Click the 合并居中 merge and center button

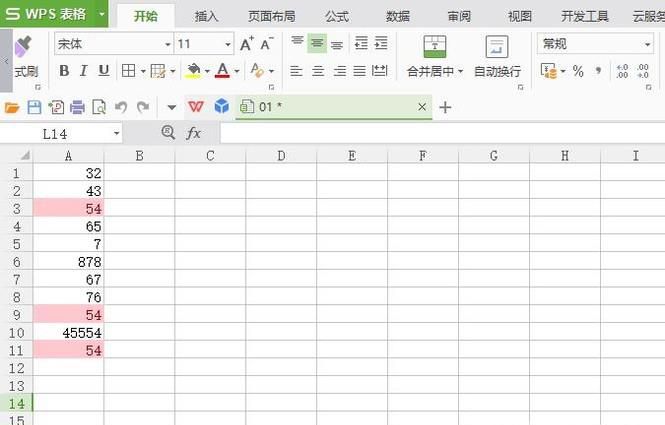click(435, 56)
